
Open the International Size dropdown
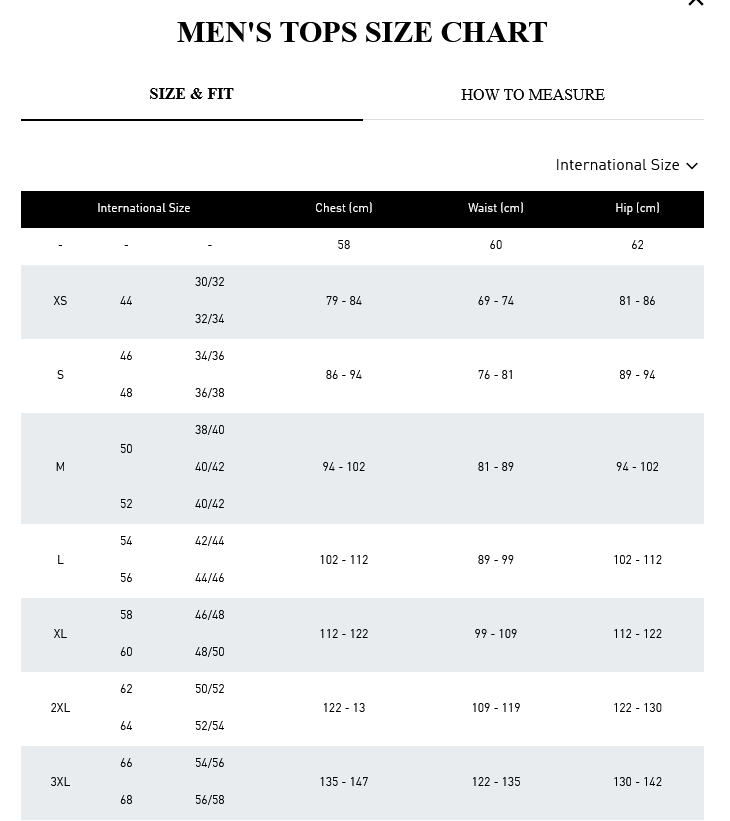[626, 165]
